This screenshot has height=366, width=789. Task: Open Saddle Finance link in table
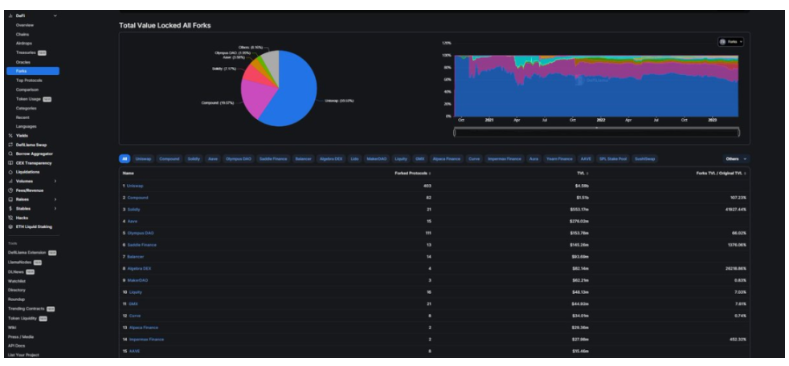pos(142,245)
